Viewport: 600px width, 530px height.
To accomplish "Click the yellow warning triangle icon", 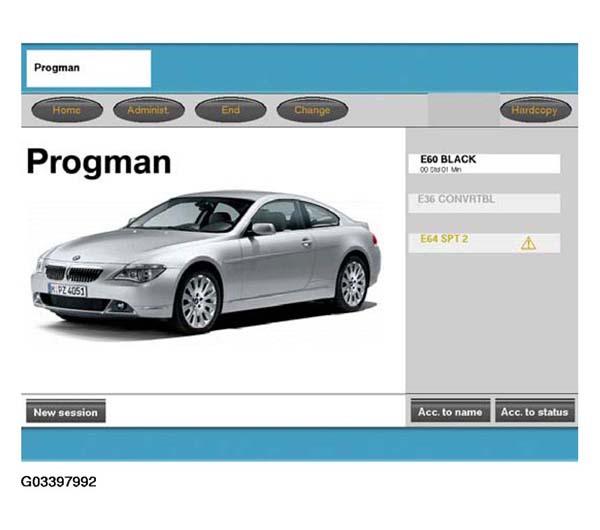I will [528, 243].
